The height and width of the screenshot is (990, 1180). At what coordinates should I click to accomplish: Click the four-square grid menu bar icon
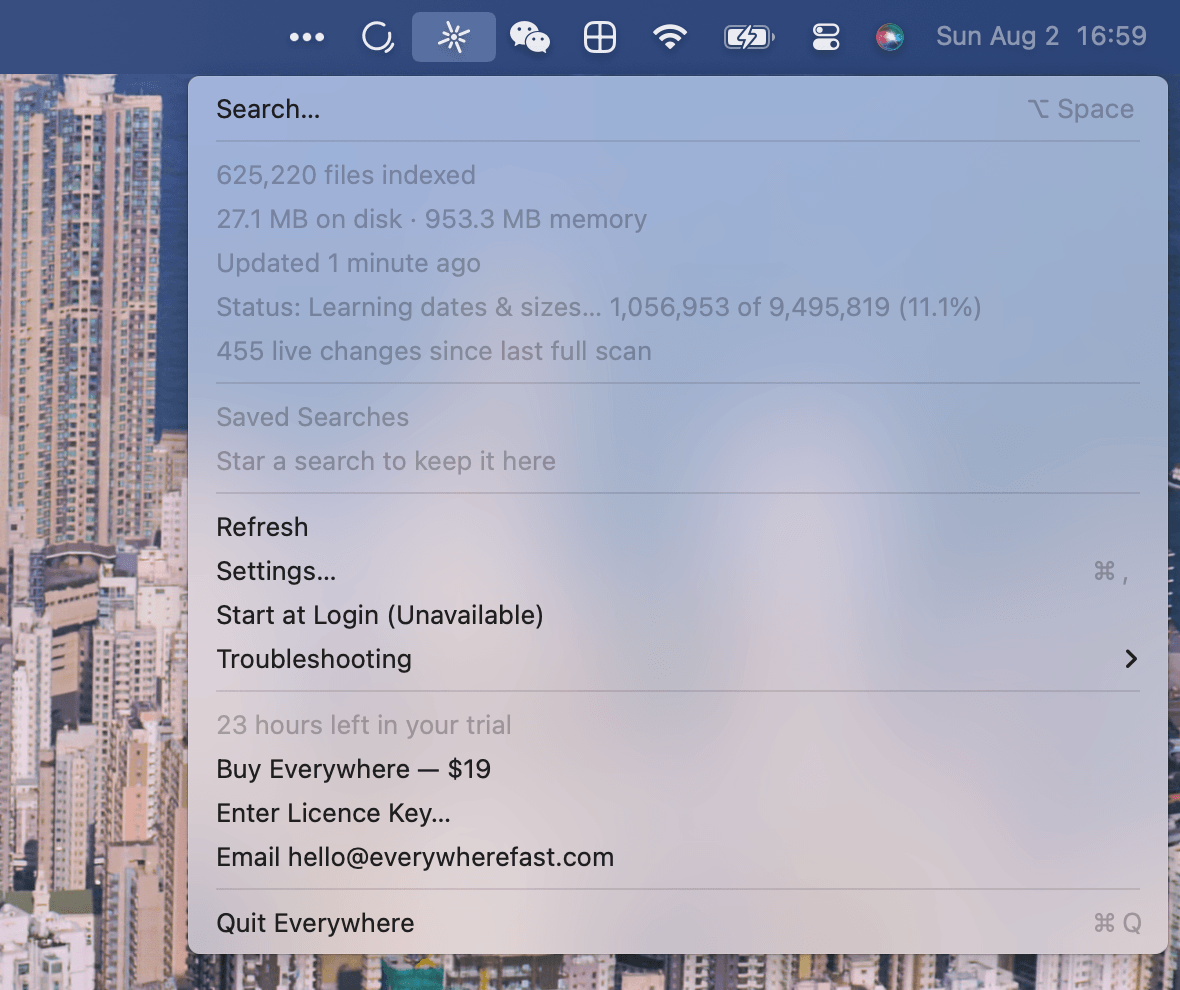click(600, 37)
